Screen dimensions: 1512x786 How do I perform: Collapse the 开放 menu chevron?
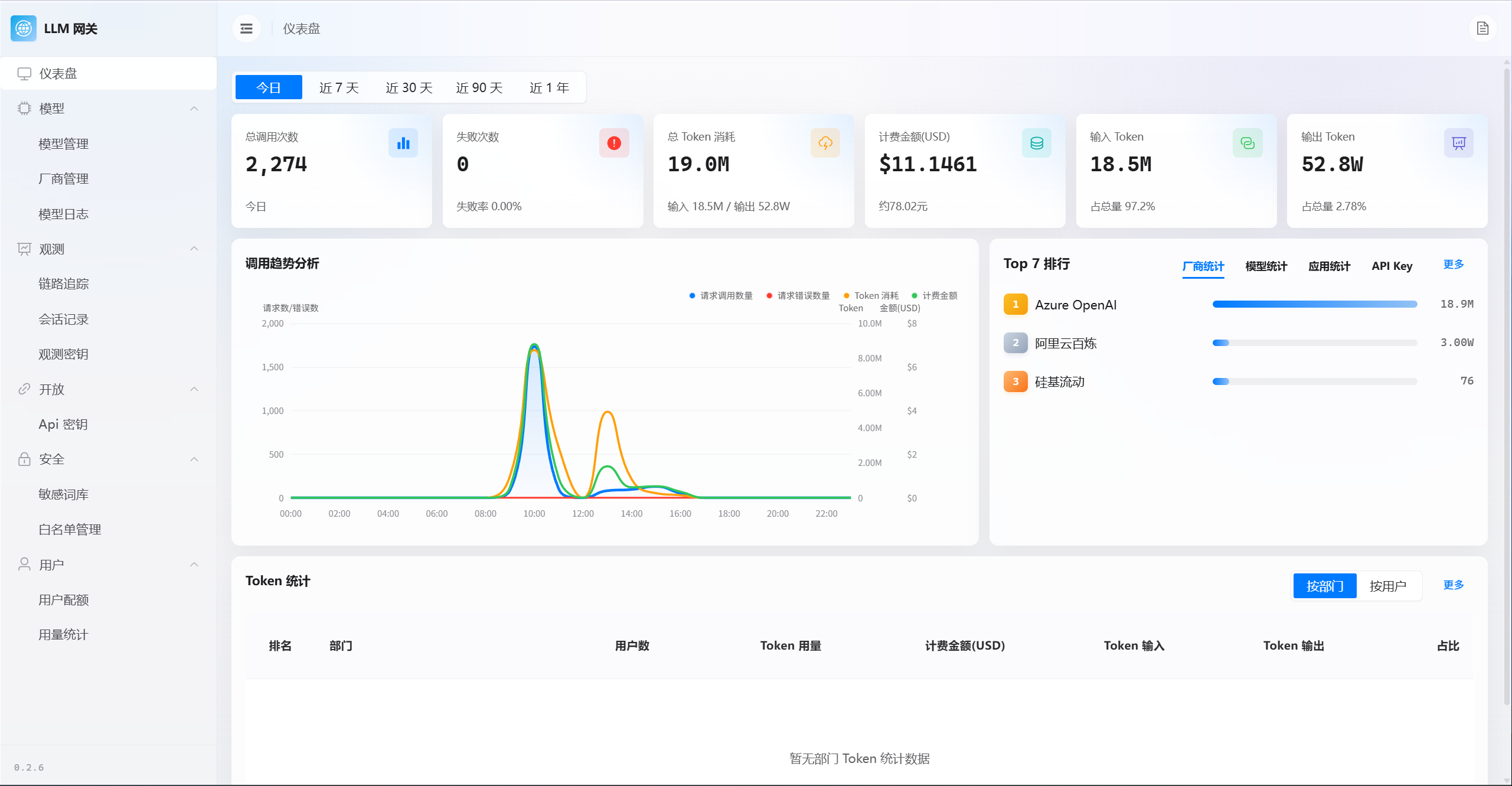(194, 389)
